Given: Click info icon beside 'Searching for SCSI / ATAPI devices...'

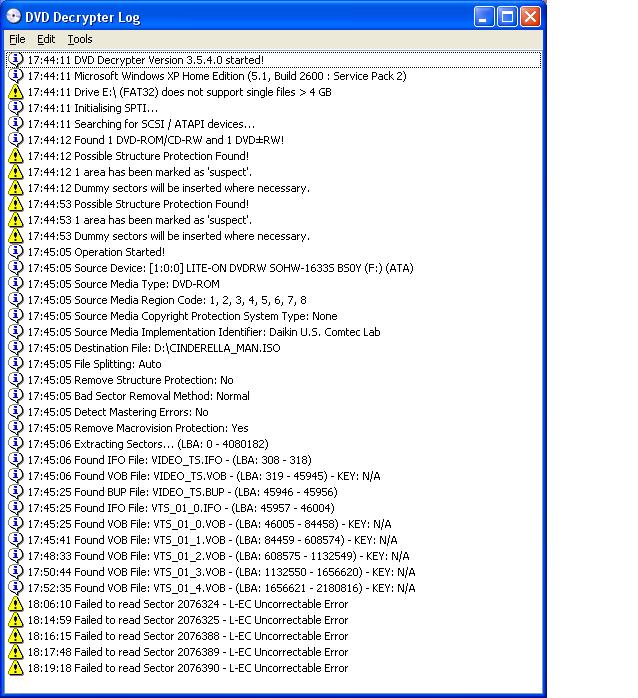Looking at the screenshot, I should tap(16, 124).
